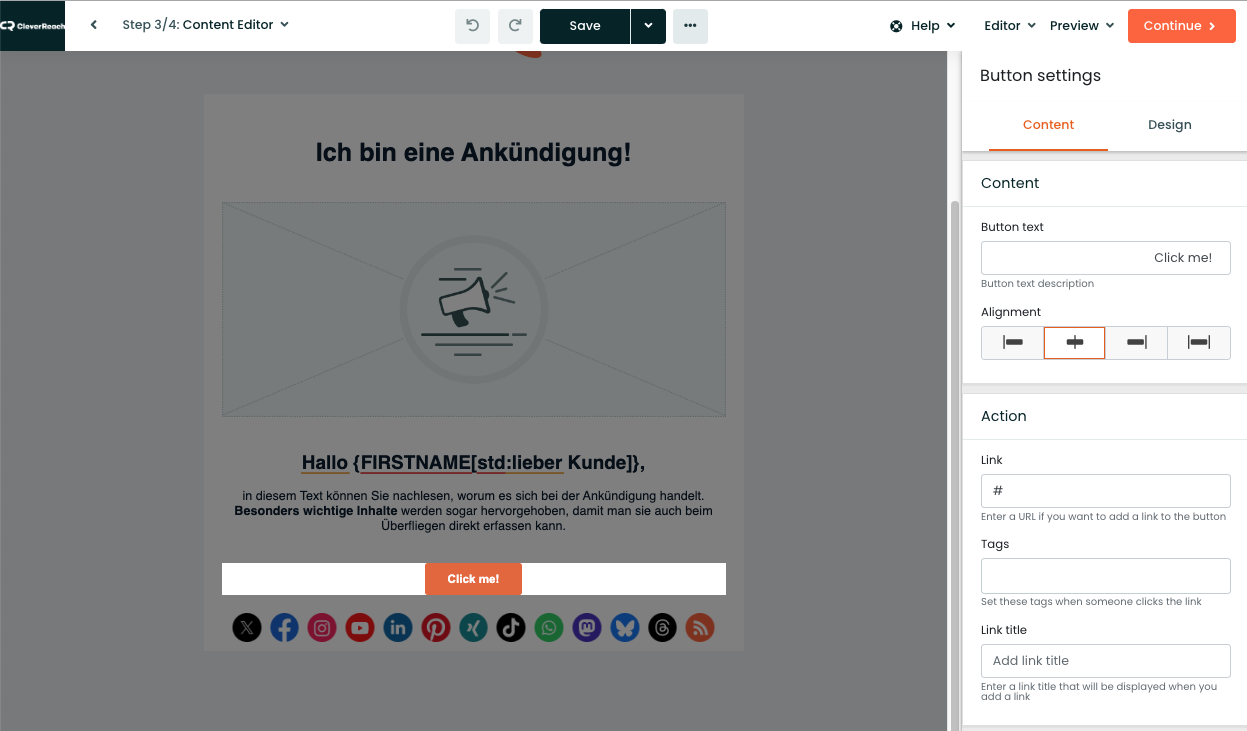Open the Preview dropdown menu
This screenshot has height=731, width=1247.
(1082, 26)
